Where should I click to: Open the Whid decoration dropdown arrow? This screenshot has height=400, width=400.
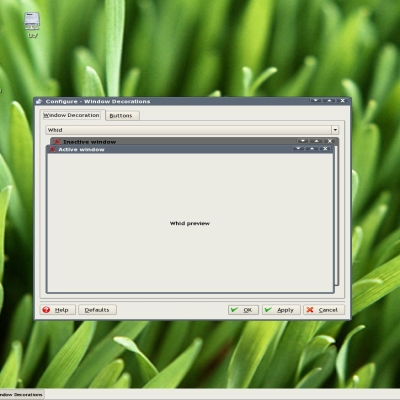[x=335, y=130]
